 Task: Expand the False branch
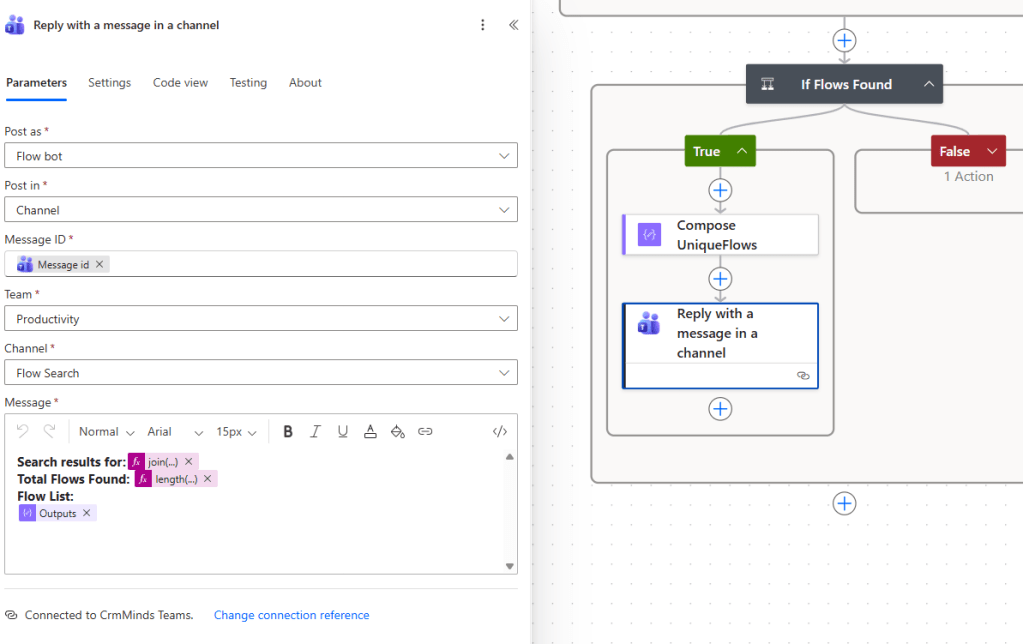click(992, 151)
